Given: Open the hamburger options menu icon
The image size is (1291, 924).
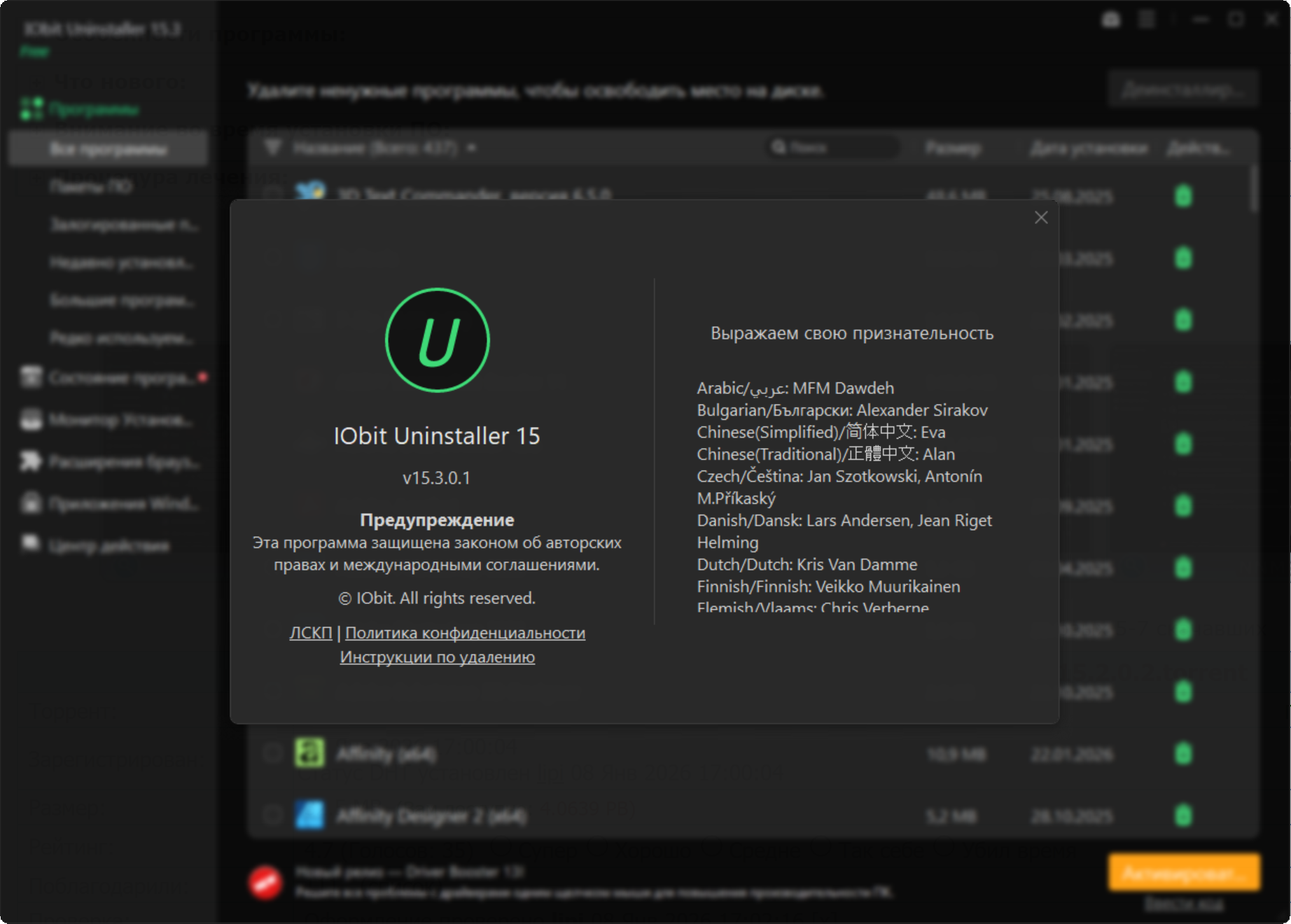Looking at the screenshot, I should pos(1147,20).
